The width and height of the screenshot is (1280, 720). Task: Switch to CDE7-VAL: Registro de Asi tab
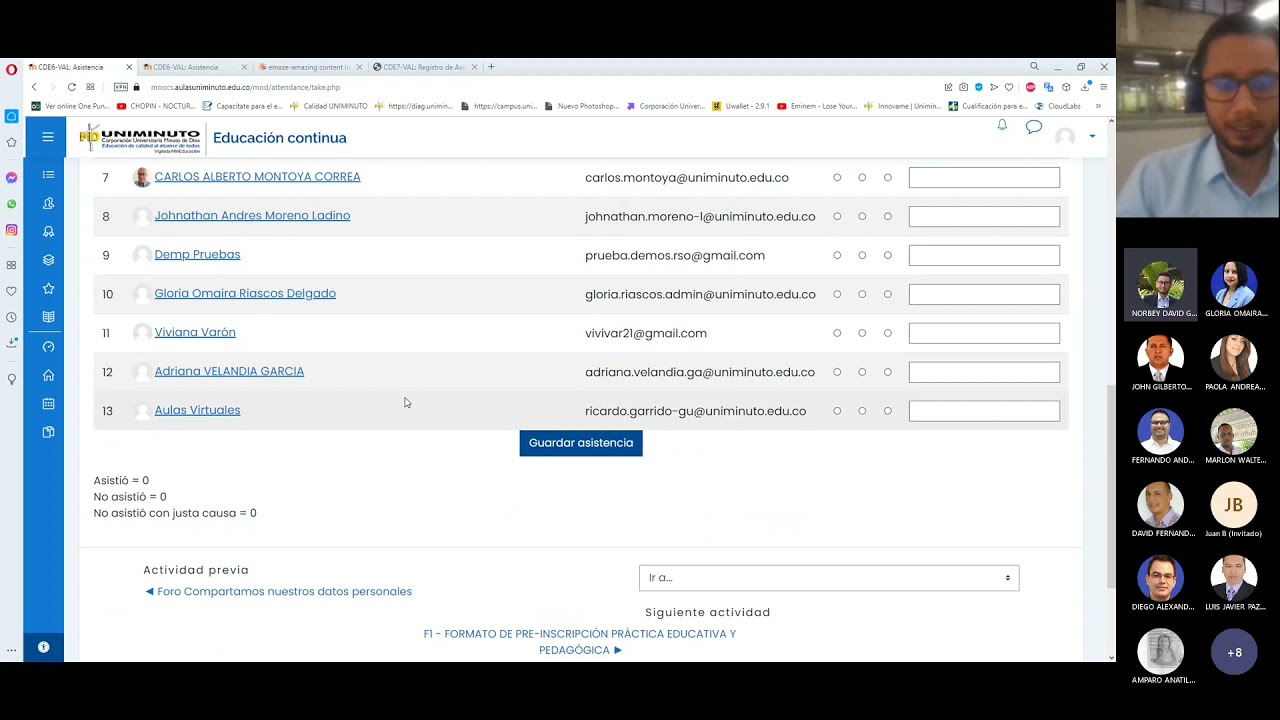(425, 67)
